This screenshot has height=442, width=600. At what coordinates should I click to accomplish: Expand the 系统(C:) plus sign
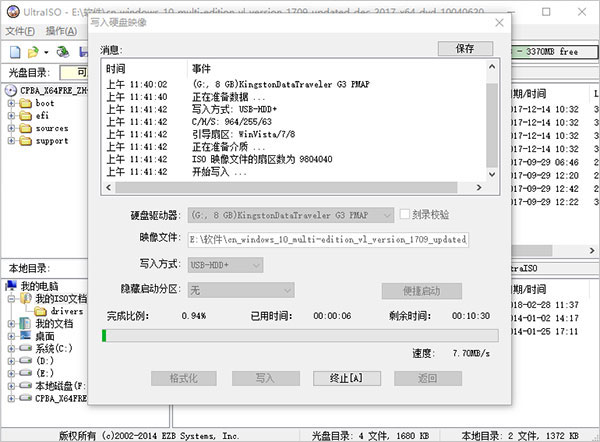[x=11, y=348]
